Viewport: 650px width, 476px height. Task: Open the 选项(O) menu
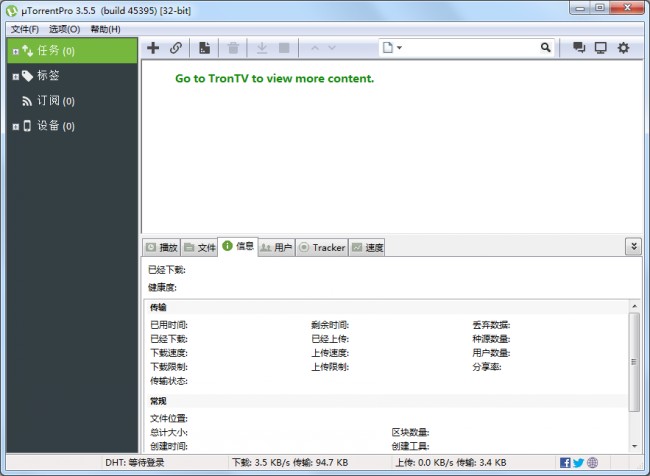pyautogui.click(x=65, y=29)
